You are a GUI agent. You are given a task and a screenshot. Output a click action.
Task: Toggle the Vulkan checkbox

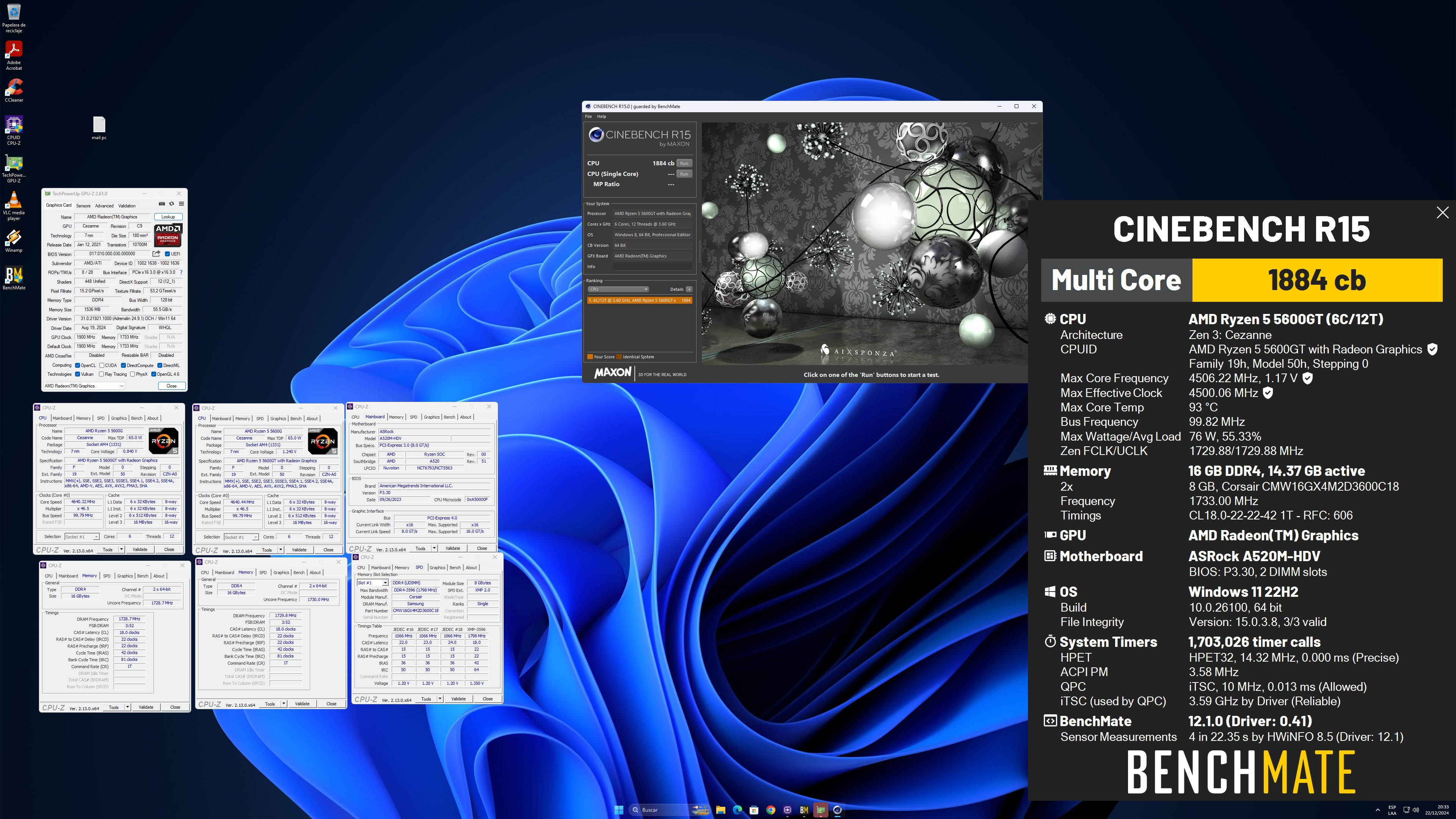[x=77, y=374]
